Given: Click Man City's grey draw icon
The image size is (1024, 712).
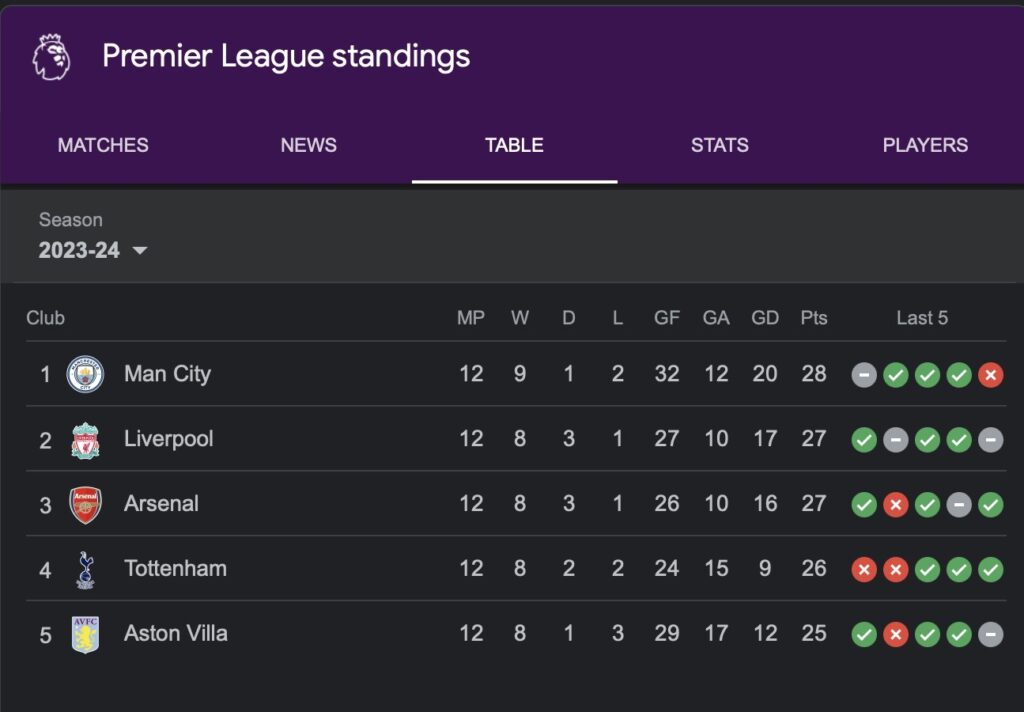Looking at the screenshot, I should 864,375.
